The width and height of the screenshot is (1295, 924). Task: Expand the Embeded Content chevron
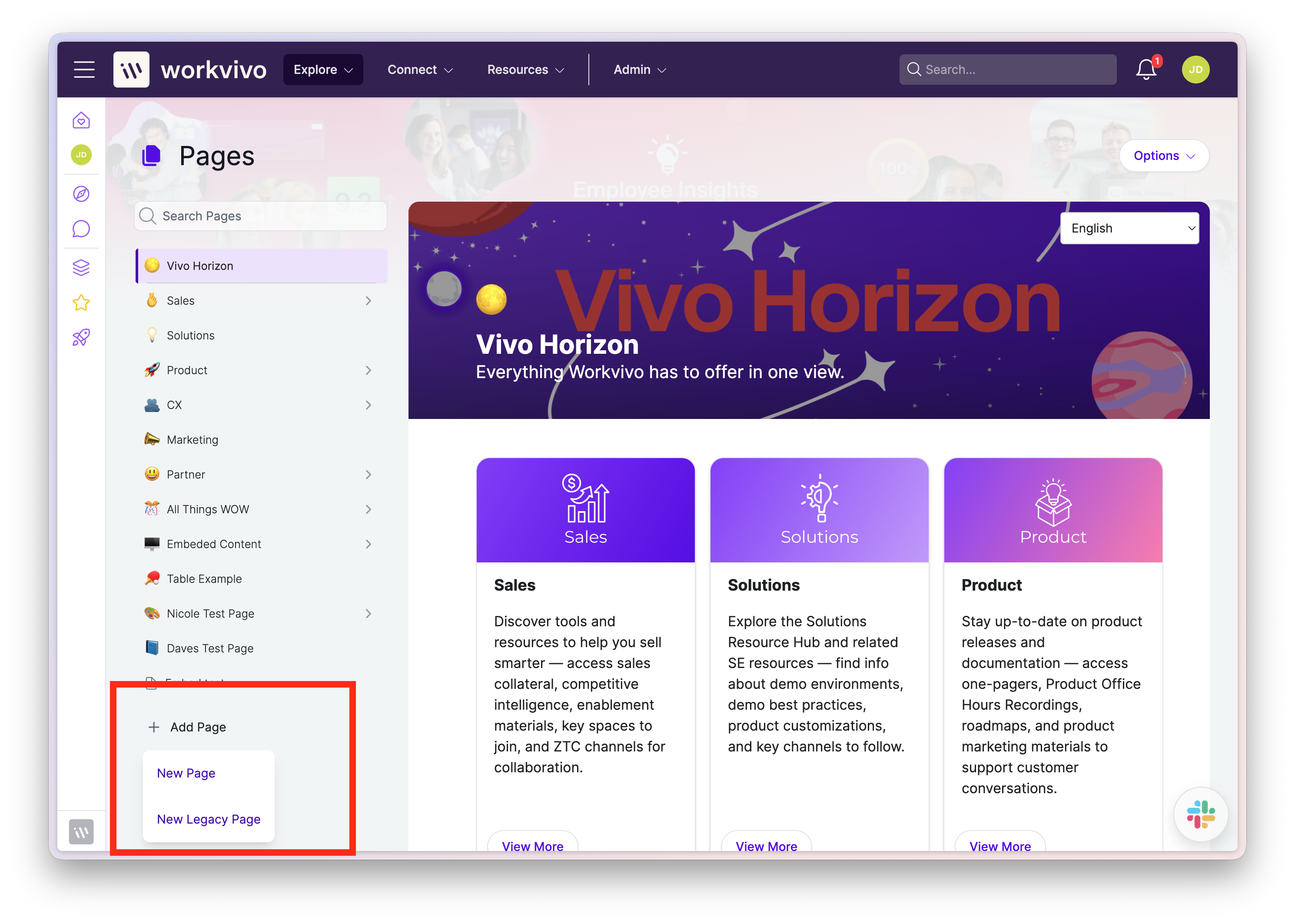(369, 544)
